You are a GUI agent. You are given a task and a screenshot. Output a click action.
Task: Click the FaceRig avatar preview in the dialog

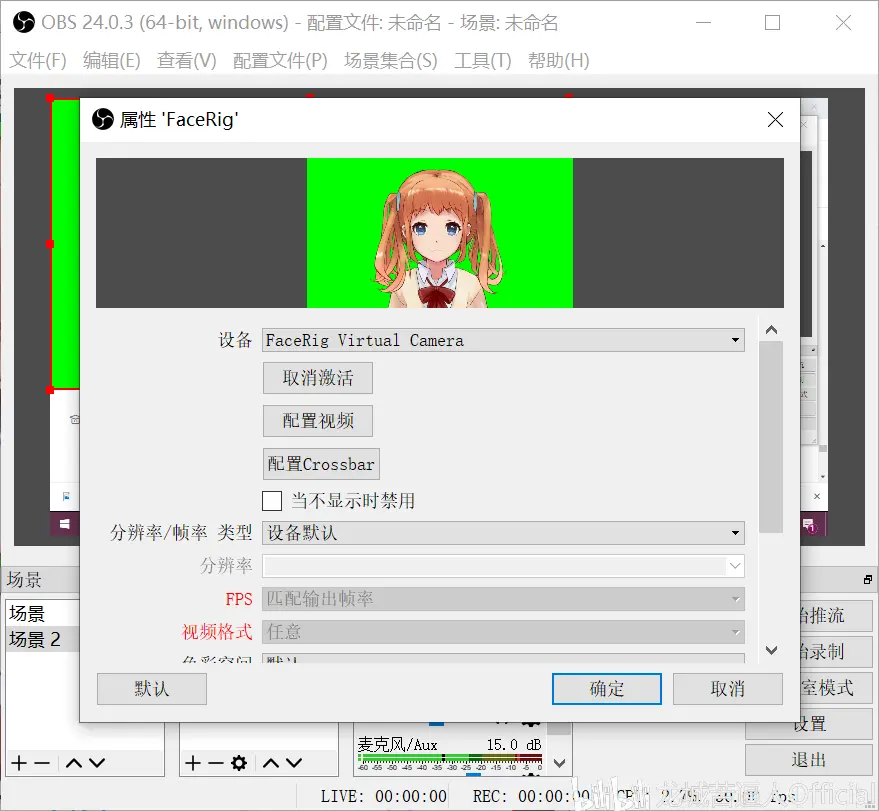tap(440, 233)
